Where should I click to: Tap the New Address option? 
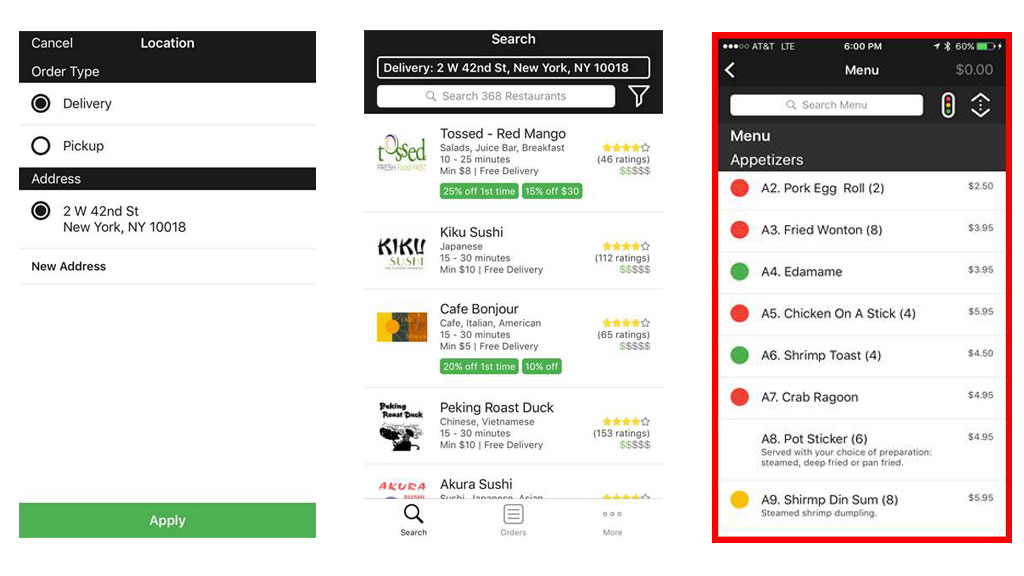click(x=68, y=266)
